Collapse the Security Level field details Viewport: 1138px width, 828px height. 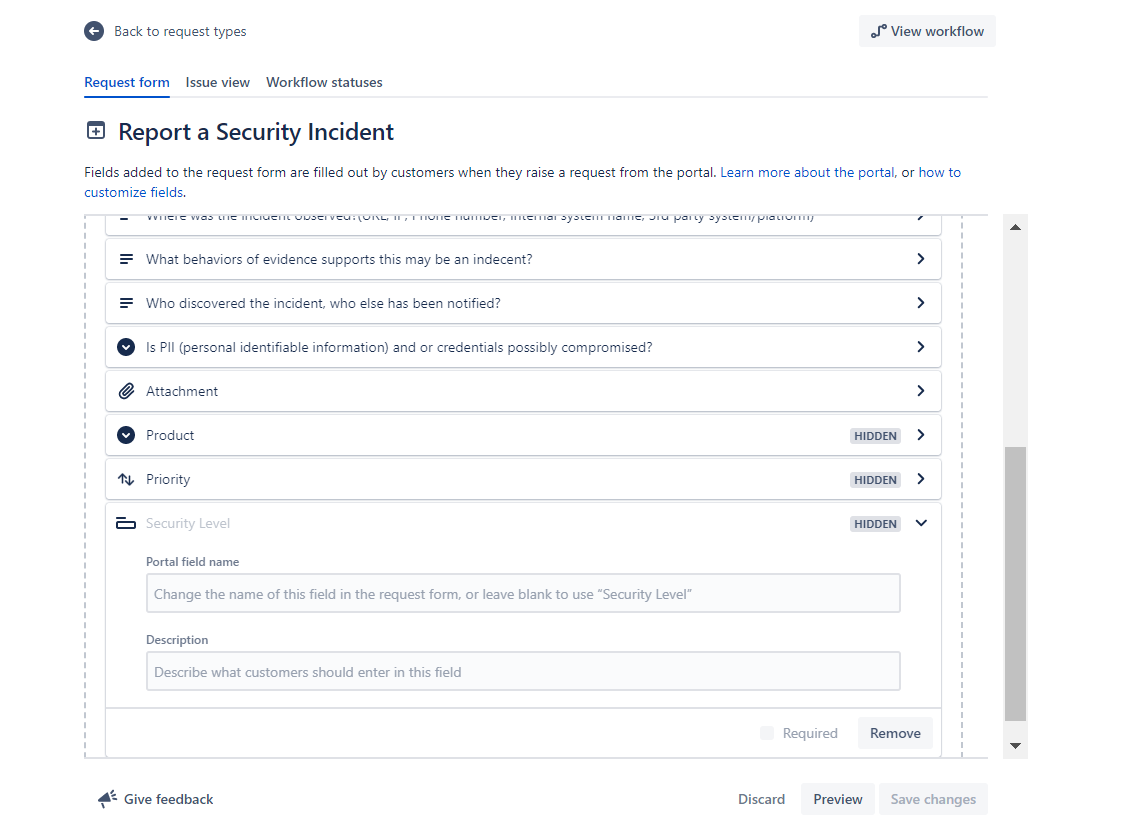(x=921, y=522)
